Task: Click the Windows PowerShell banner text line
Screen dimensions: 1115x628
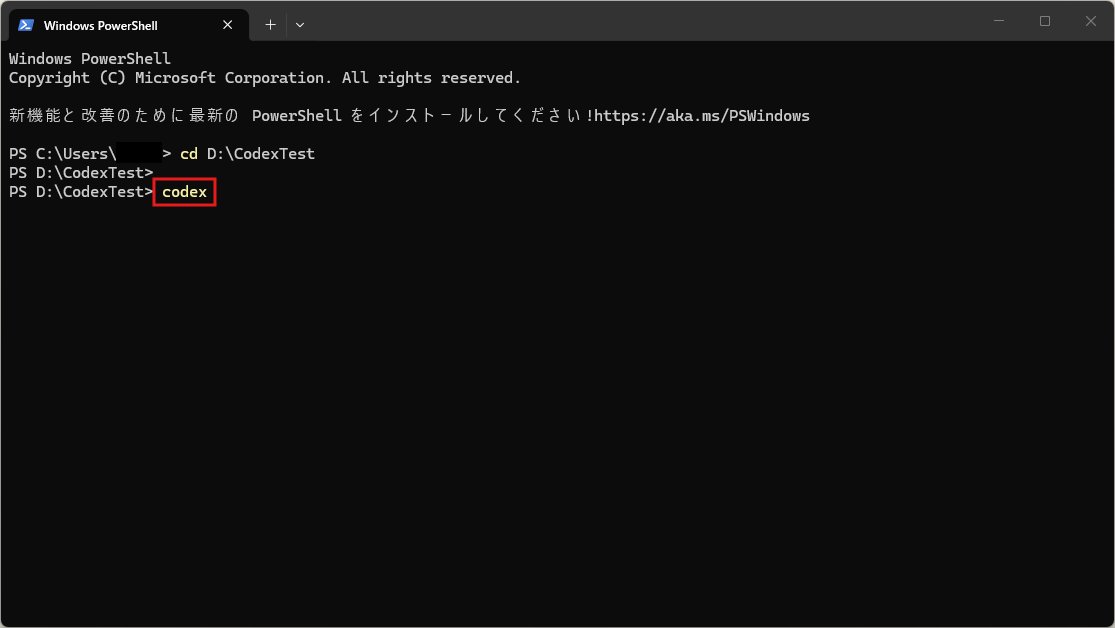Action: point(90,59)
